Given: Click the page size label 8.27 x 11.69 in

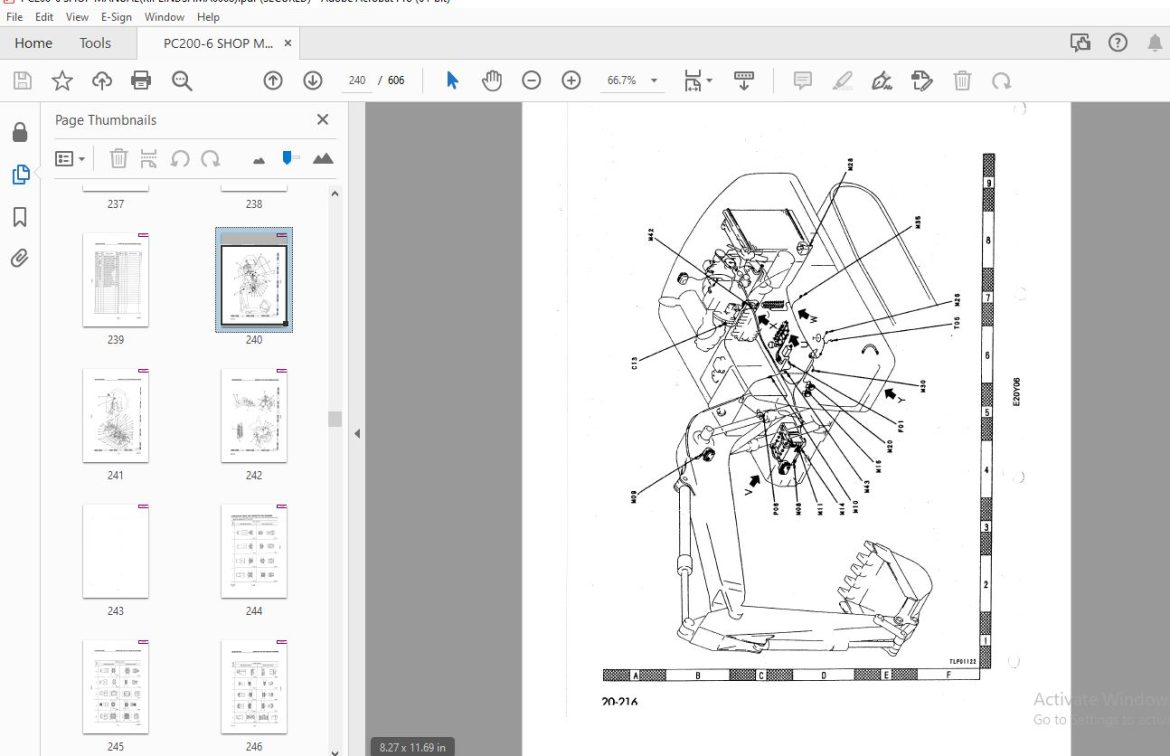Looking at the screenshot, I should (x=412, y=747).
